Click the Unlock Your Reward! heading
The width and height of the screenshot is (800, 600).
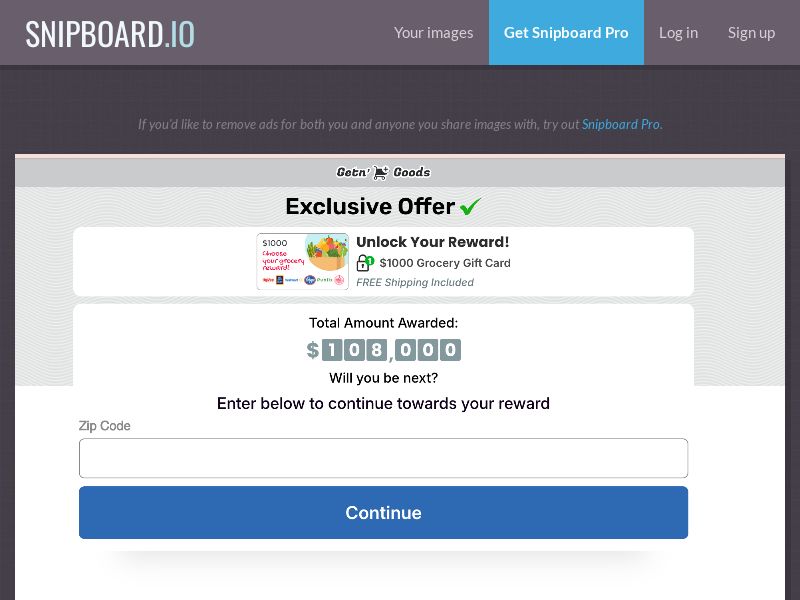[x=434, y=242]
